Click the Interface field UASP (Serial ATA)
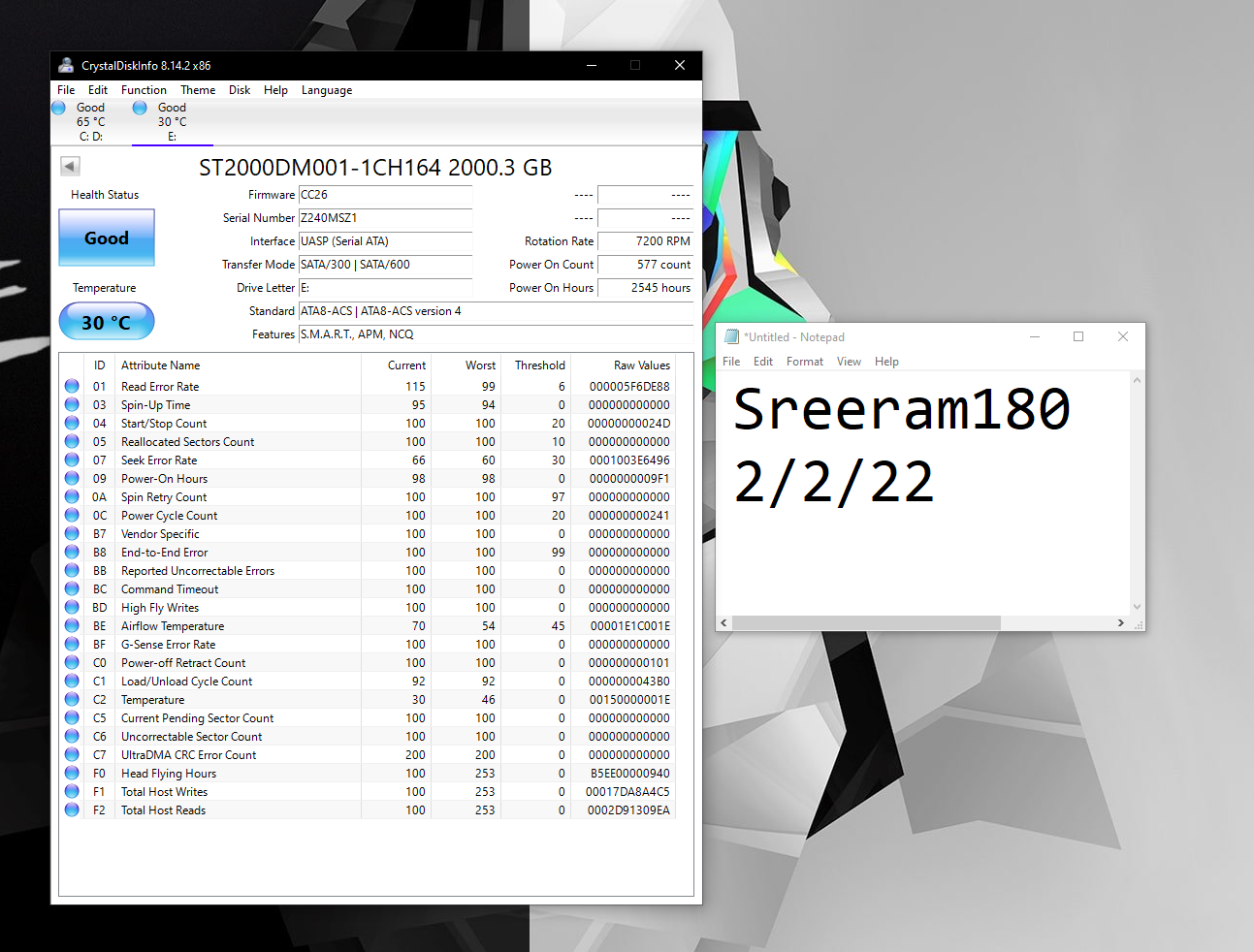Image resolution: width=1254 pixels, height=952 pixels. point(386,241)
